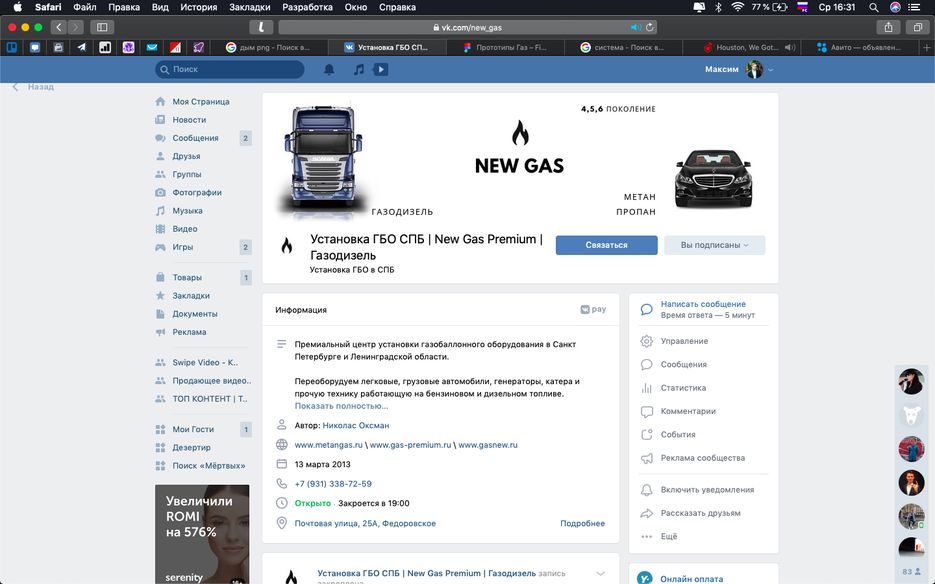Click the VK Поиск search field
Viewport: 935px width, 584px height.
tap(230, 70)
